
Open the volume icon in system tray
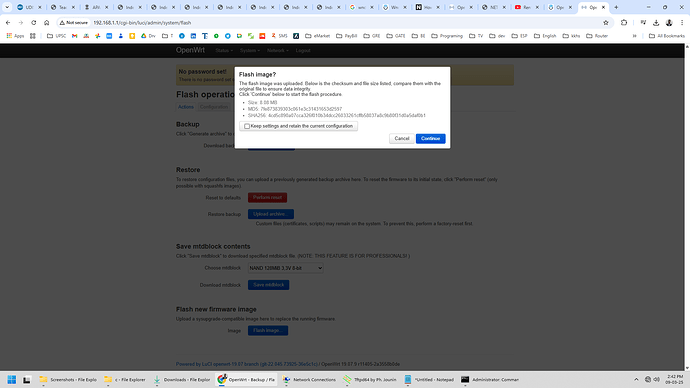(x=657, y=379)
